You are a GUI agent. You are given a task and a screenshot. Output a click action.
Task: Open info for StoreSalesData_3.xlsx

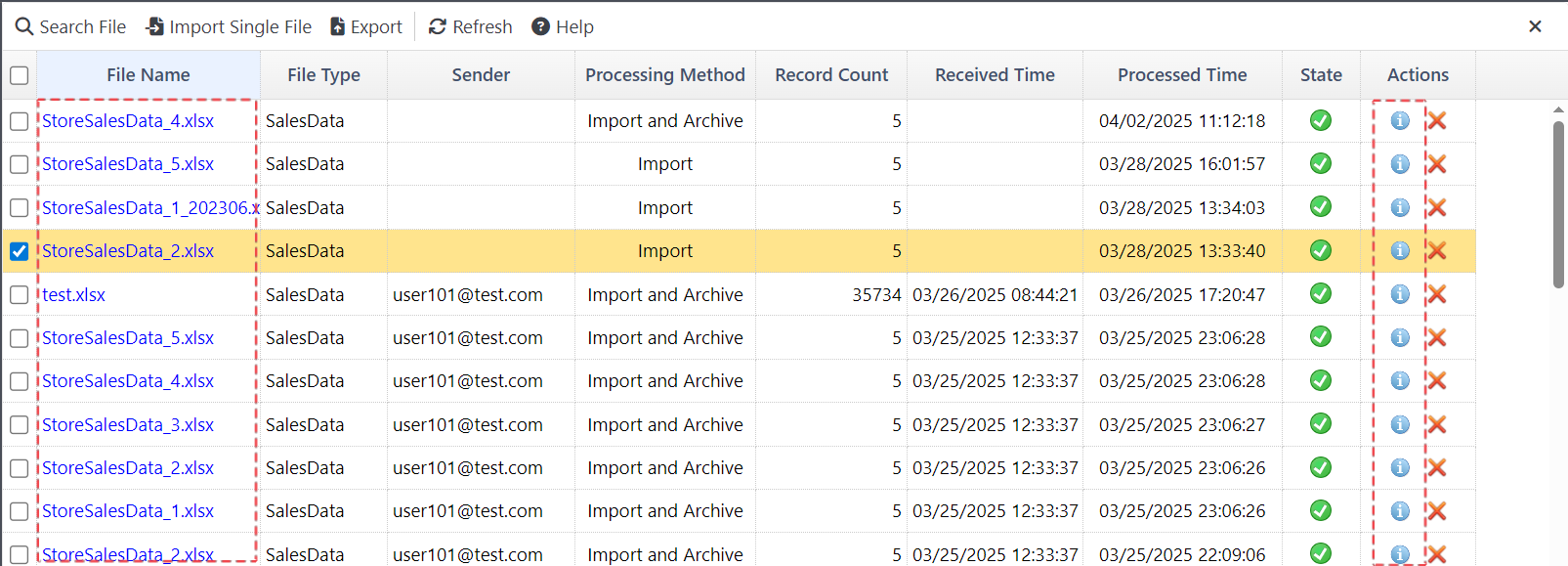[x=1399, y=424]
